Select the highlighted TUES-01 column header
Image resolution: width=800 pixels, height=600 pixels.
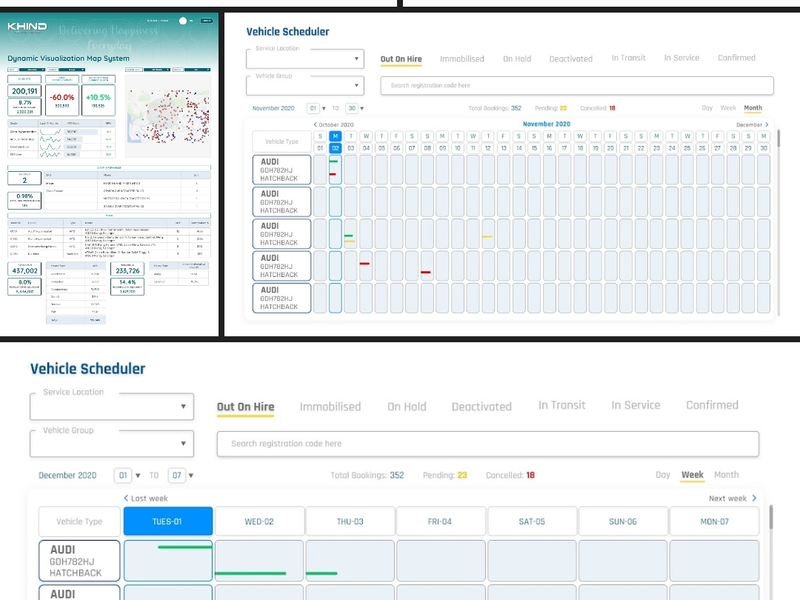click(168, 521)
